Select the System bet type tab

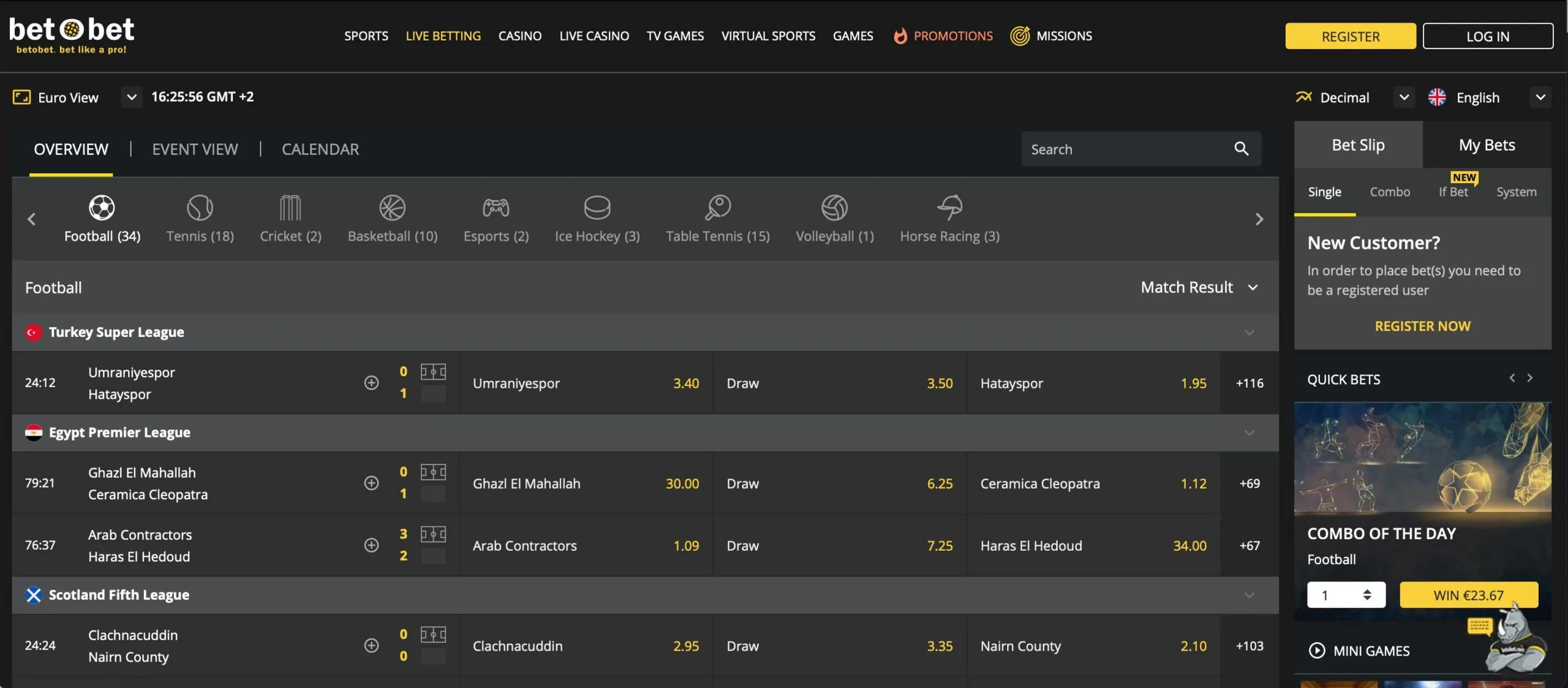point(1516,192)
